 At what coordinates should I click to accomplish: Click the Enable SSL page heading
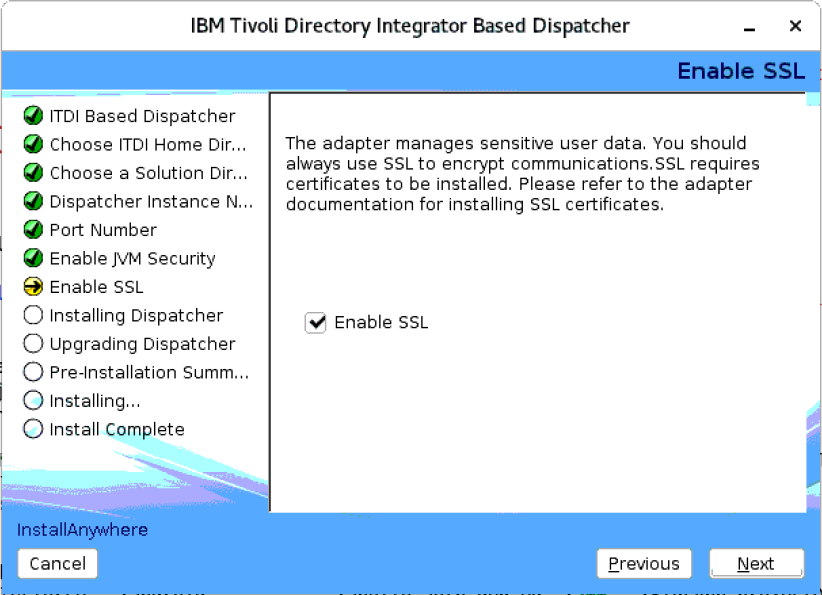(741, 71)
